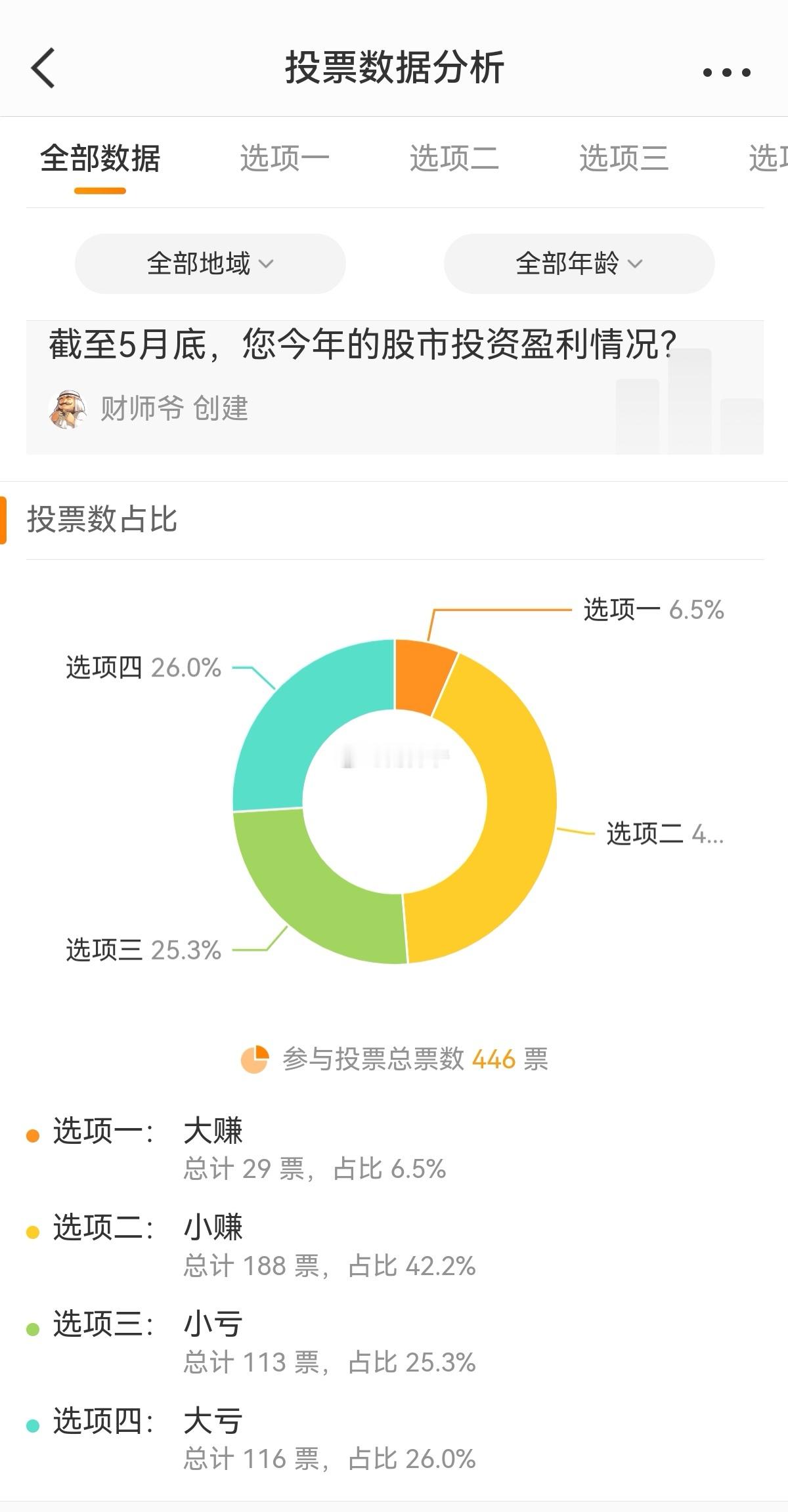Open the three-dot more options menu
Viewport: 788px width, 1512px height.
click(x=726, y=72)
